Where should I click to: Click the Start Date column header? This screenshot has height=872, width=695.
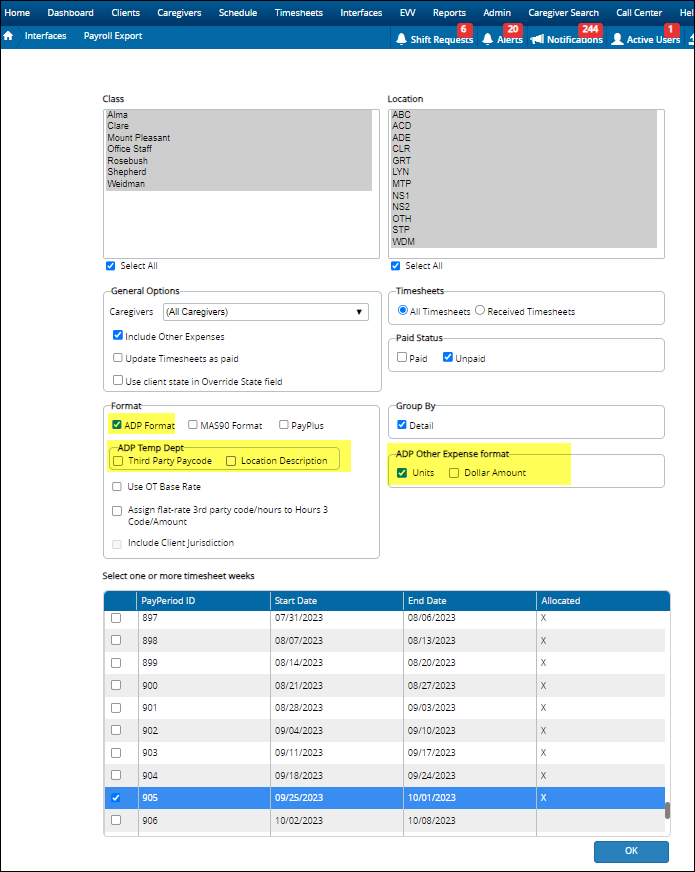pos(336,601)
